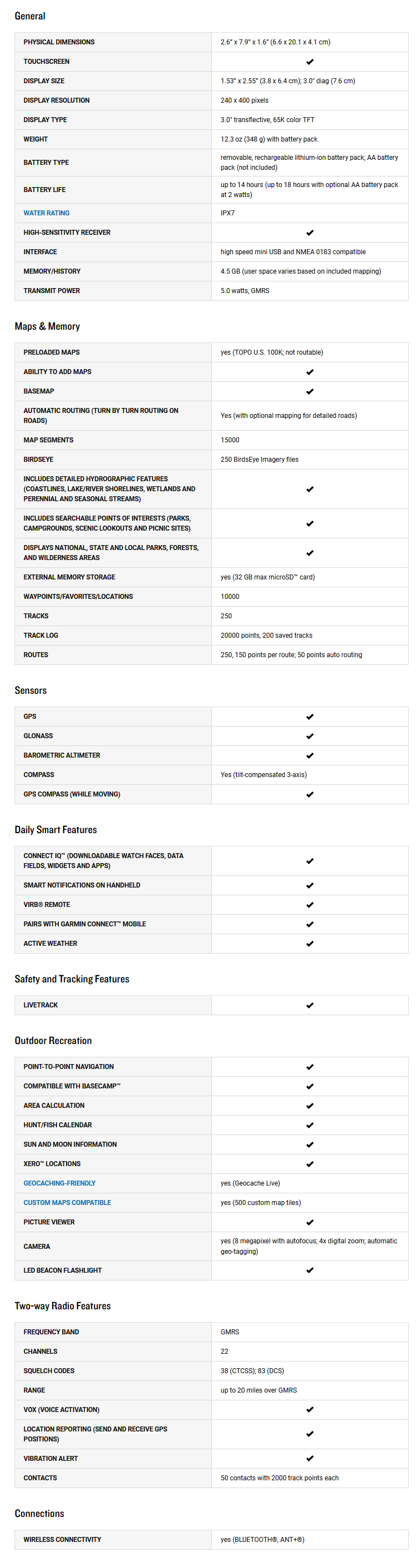The image size is (417, 1568).
Task: Open the Geocaching-Friendly link
Action: (59, 1183)
